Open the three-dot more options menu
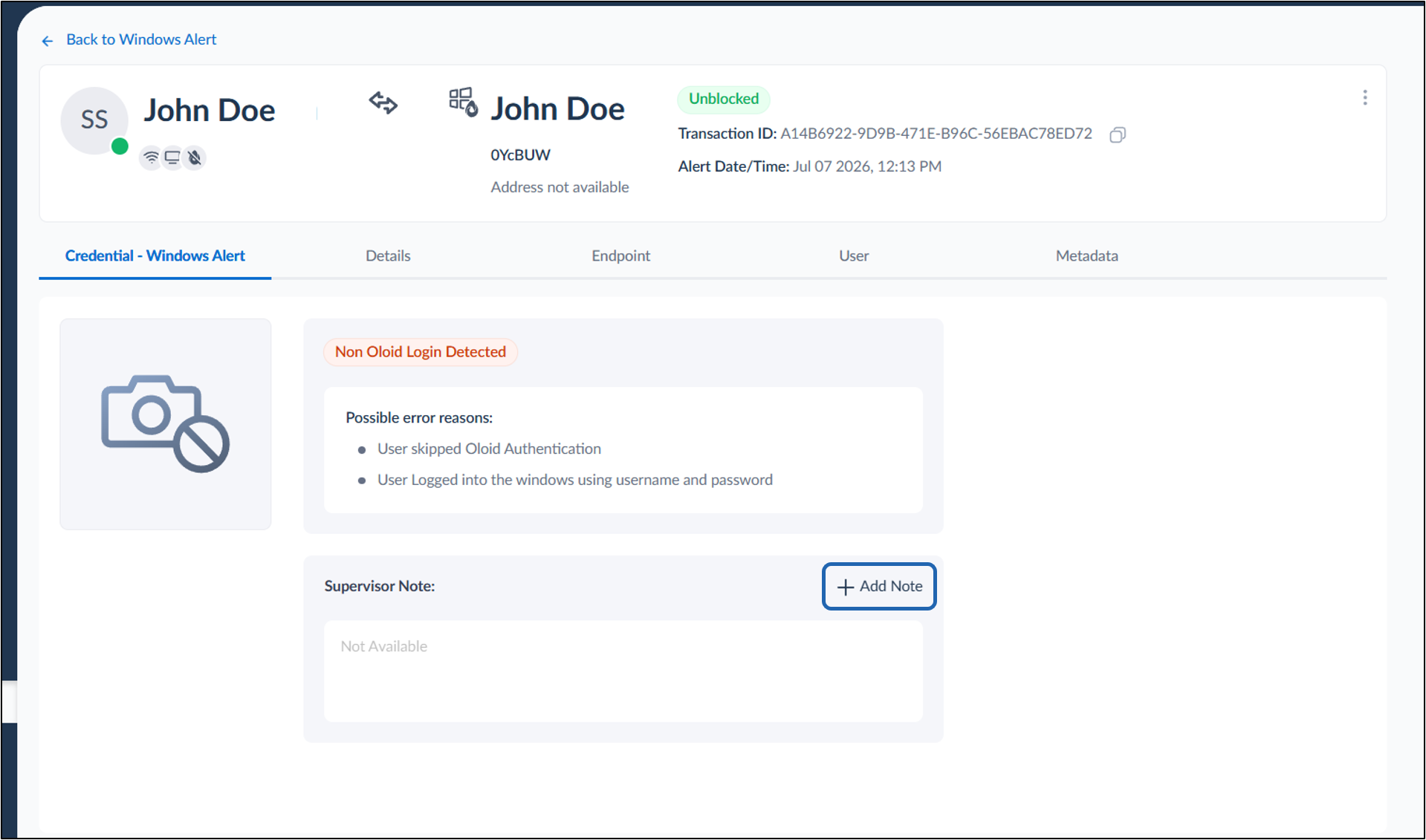The width and height of the screenshot is (1426, 840). pyautogui.click(x=1364, y=98)
